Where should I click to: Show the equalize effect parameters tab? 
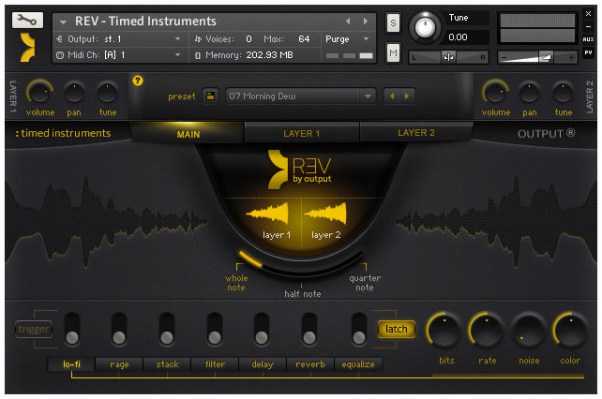click(358, 364)
